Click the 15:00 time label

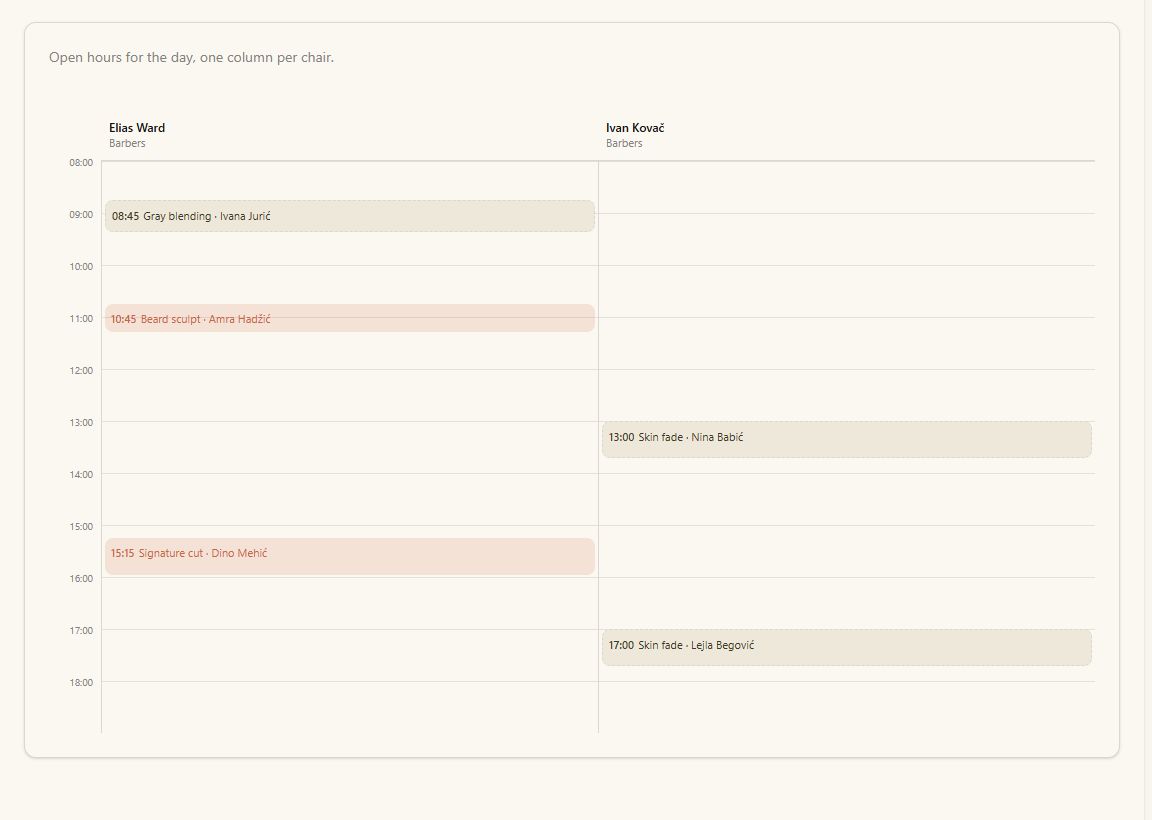82,527
